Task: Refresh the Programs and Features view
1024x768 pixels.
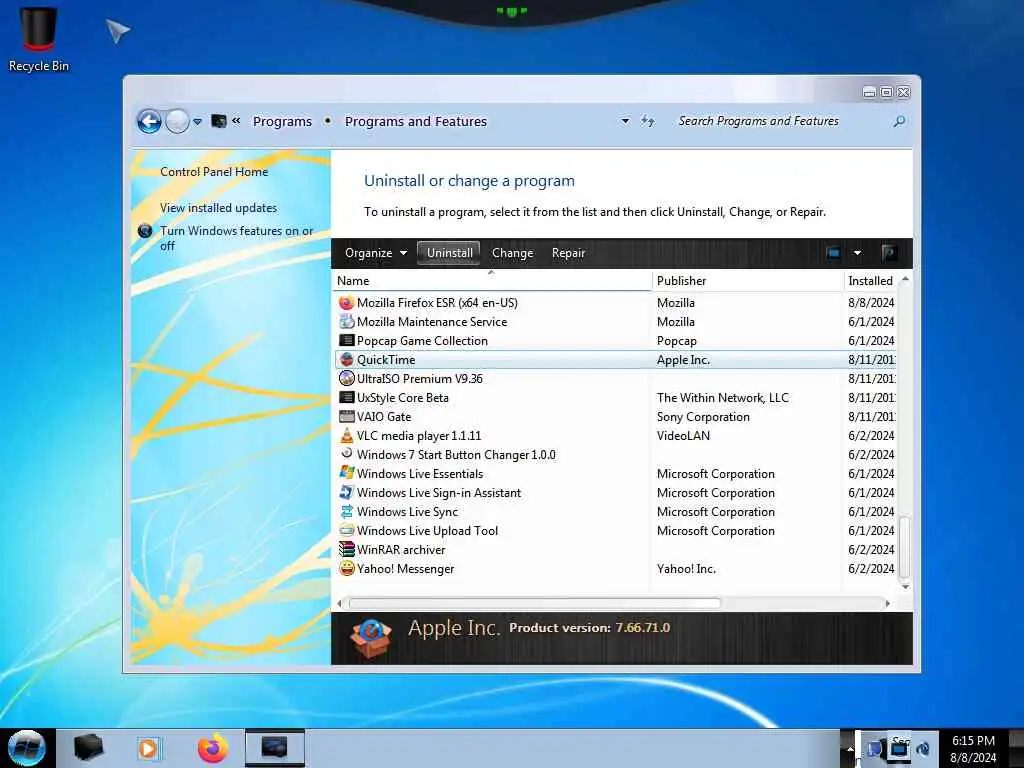Action: pyautogui.click(x=647, y=121)
